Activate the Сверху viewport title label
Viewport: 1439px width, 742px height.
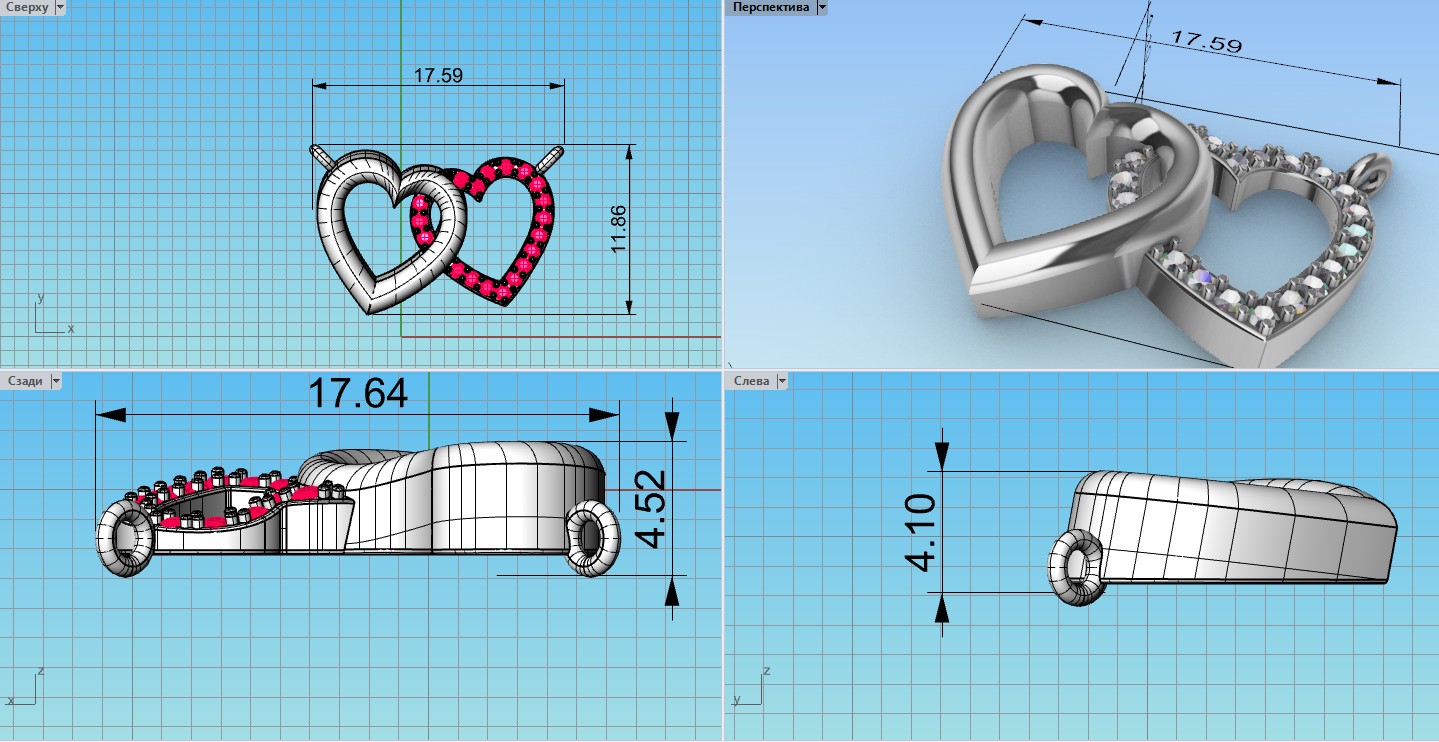click(27, 7)
